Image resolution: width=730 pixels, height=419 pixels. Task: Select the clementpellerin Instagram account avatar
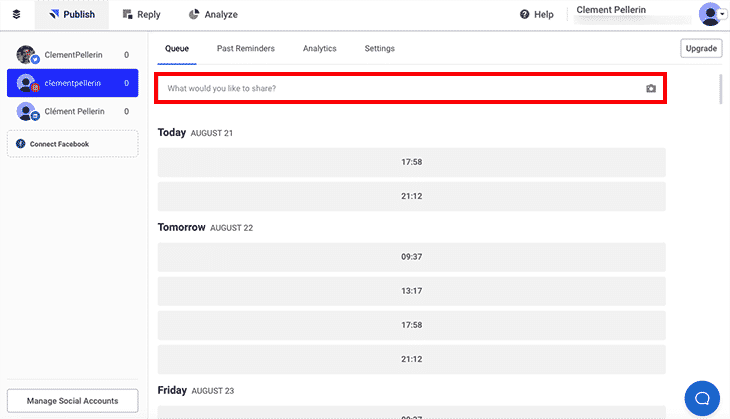point(27,84)
